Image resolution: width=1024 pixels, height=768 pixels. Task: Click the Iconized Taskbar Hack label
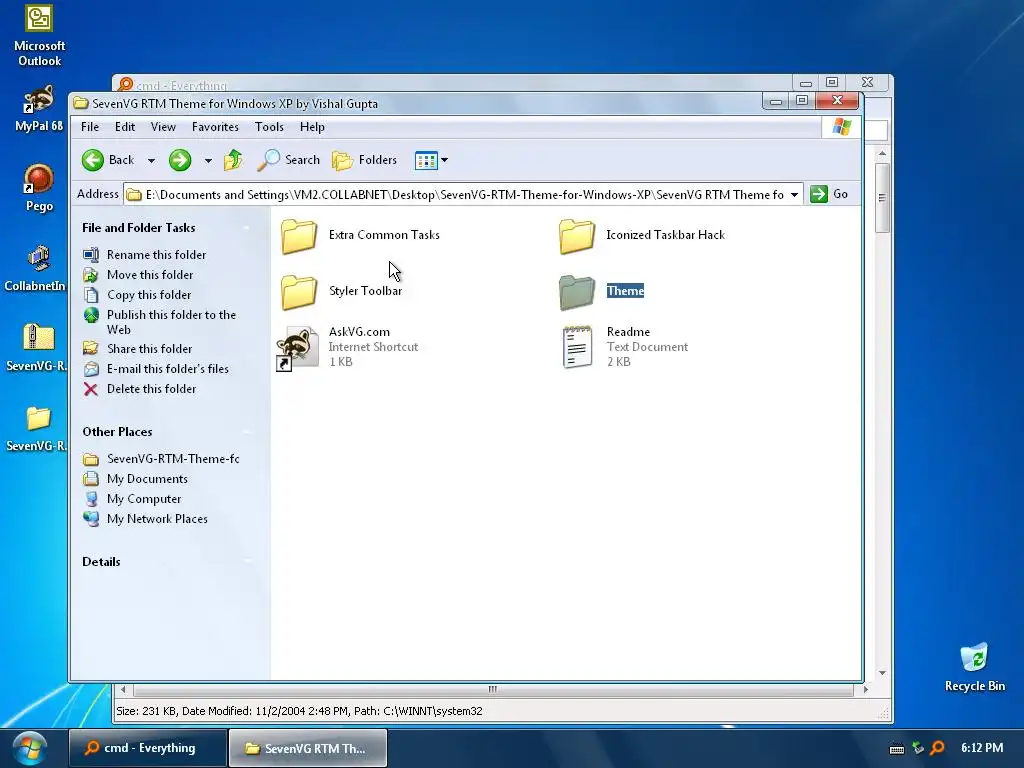(665, 235)
